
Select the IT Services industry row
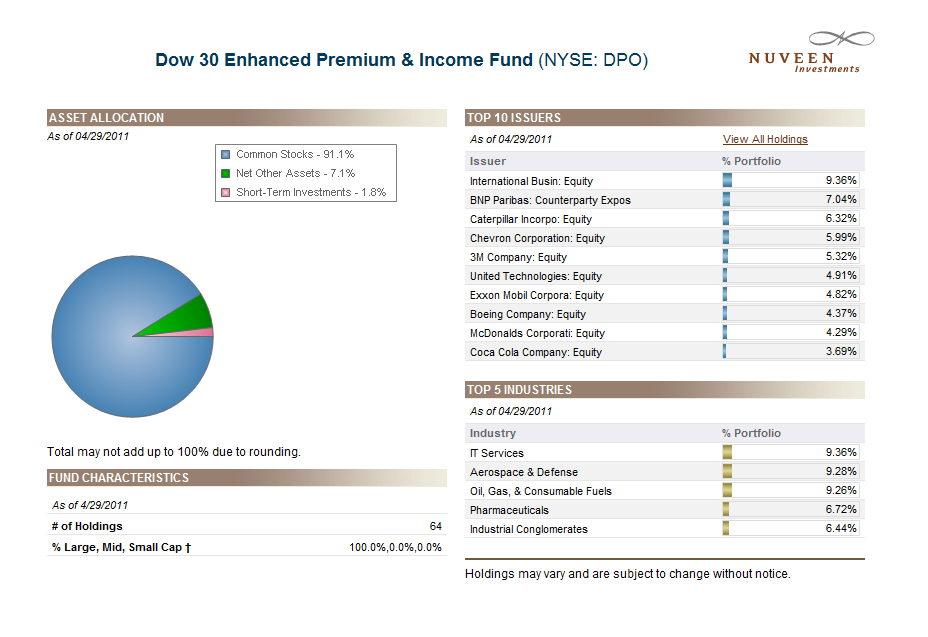(x=665, y=452)
